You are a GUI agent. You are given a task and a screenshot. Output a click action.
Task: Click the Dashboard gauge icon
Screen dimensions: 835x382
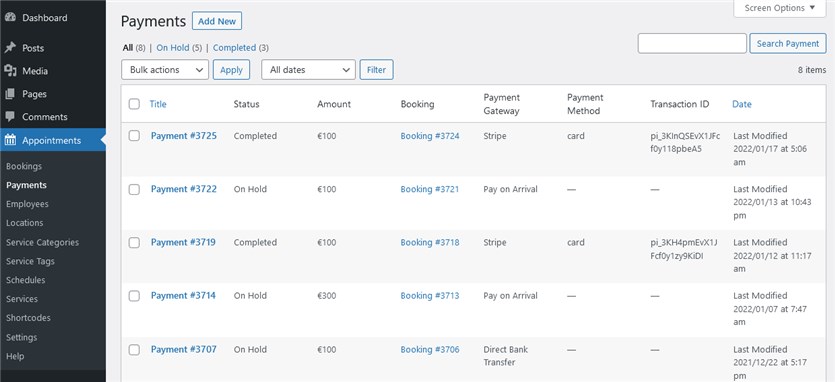[x=10, y=18]
